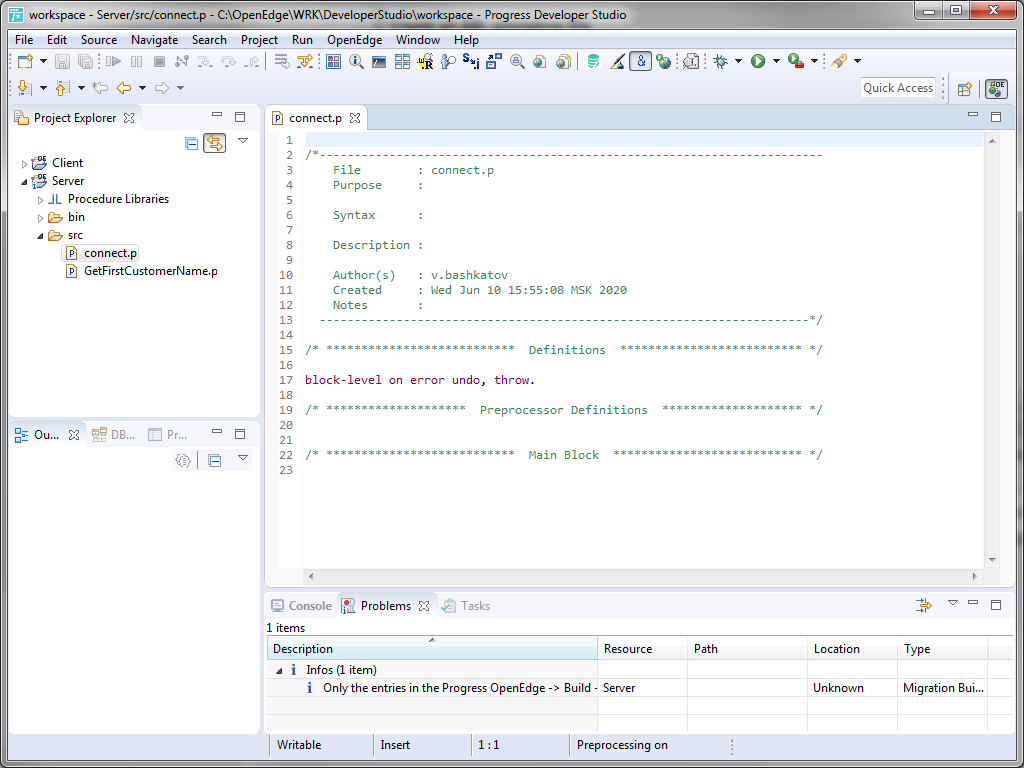Select connect.p in the src folder

[x=101, y=253]
